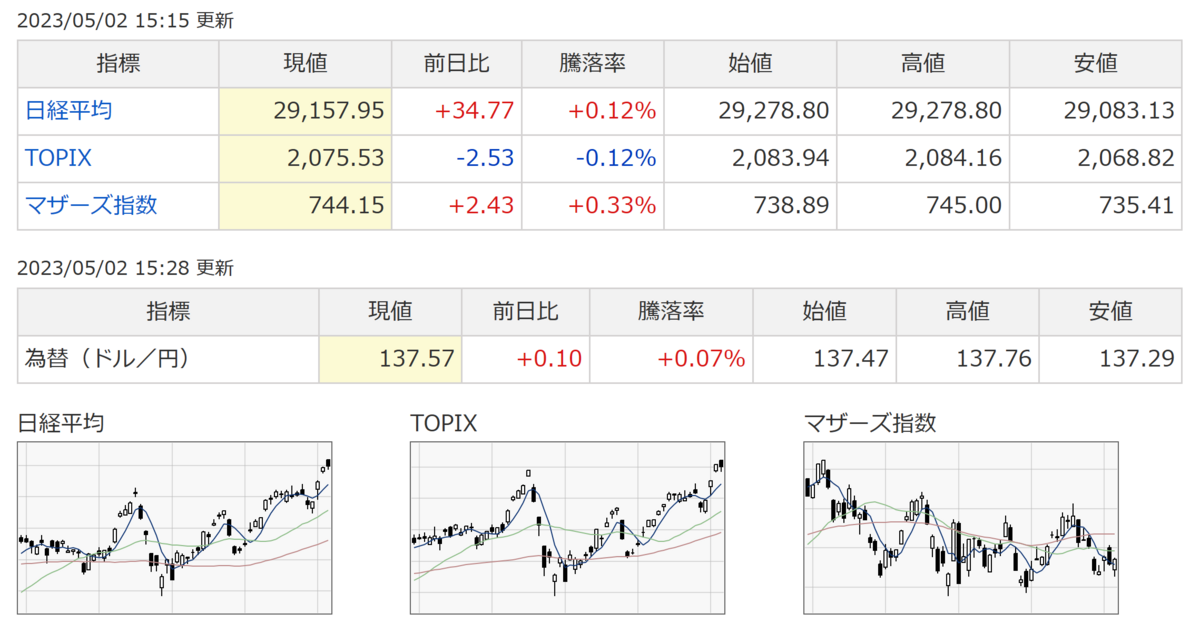Click the TOPIX change rate -0.12%
Screen dimensions: 1200x633
click(612, 158)
